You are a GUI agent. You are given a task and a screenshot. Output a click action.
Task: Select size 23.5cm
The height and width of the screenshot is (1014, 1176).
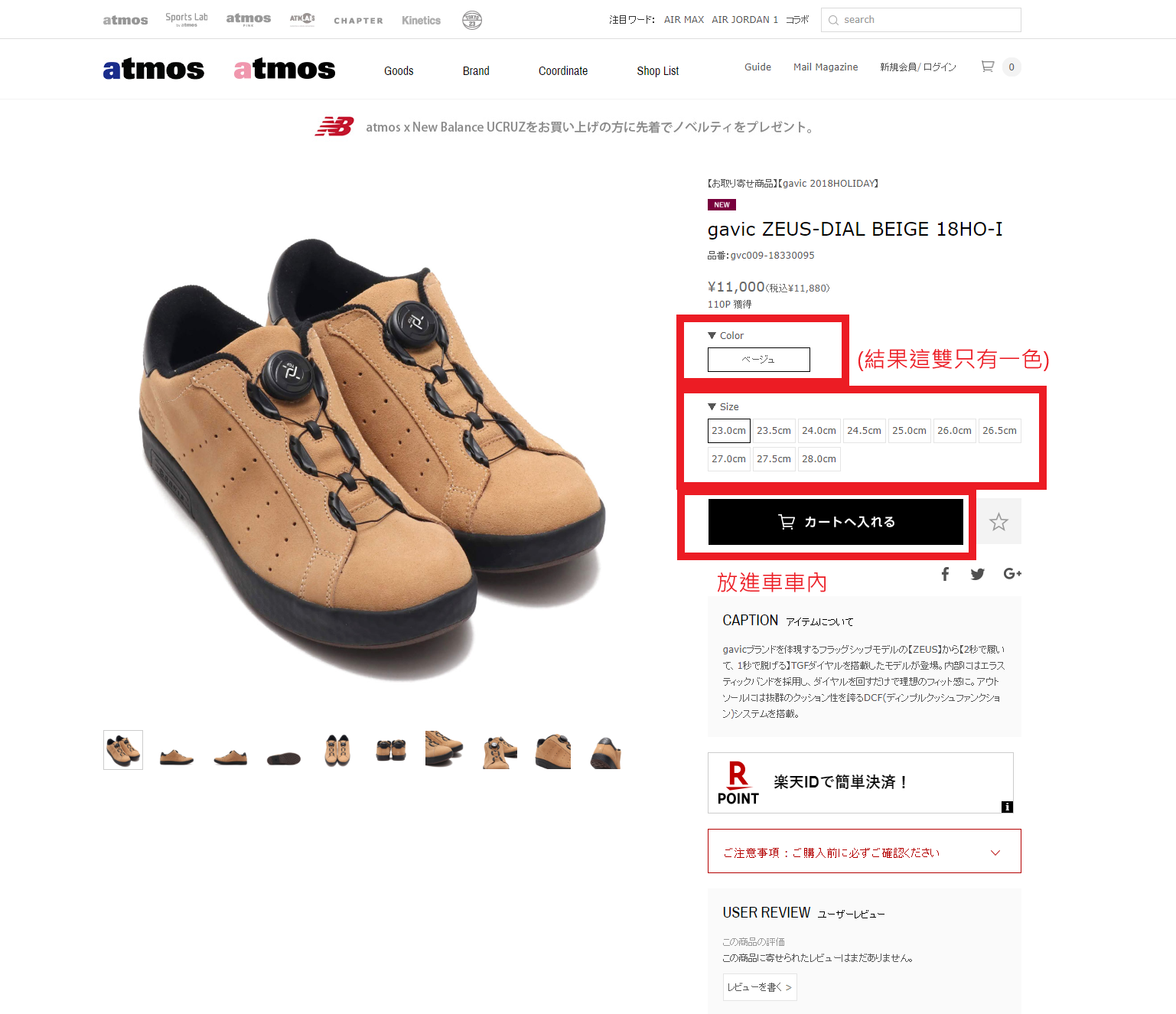tap(774, 431)
